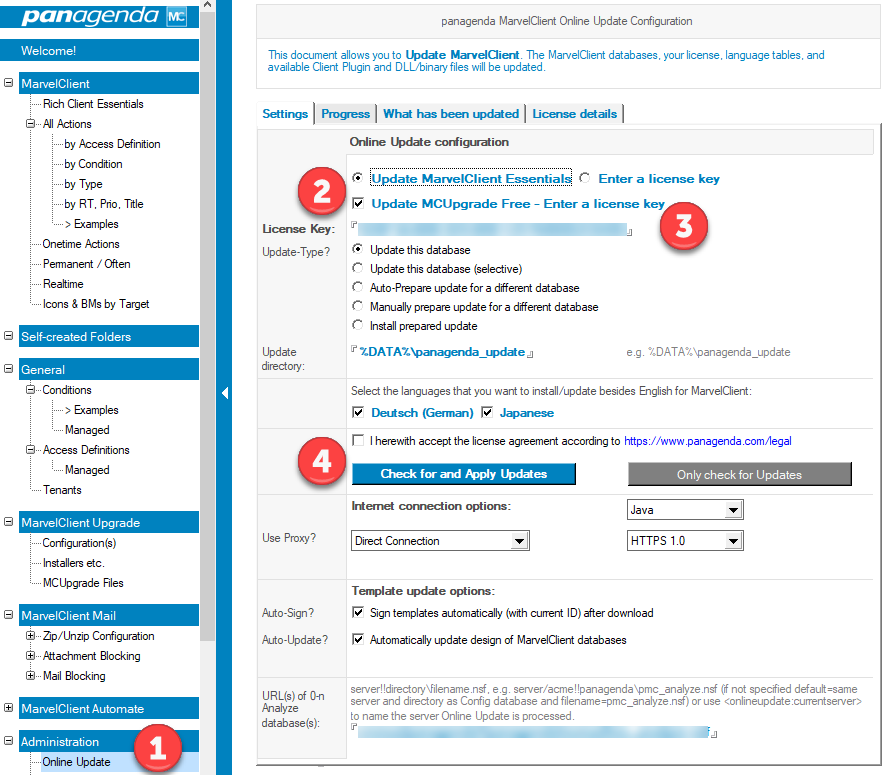Viewport: 886px width, 775px height.
Task: Open by Access Definition view
Action: [112, 144]
